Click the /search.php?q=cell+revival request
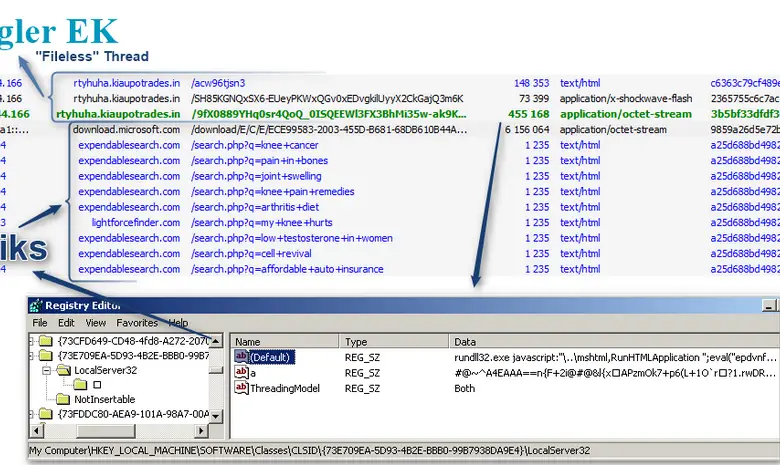780x465 pixels. (251, 254)
